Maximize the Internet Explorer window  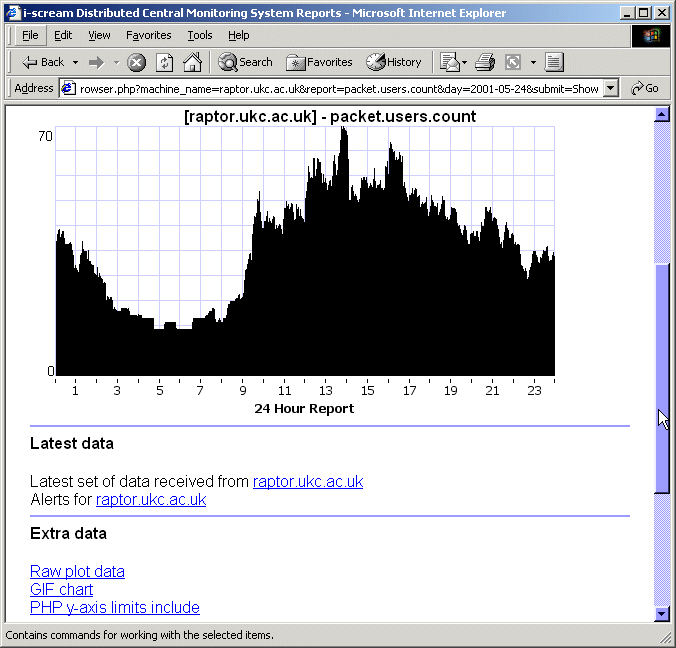(x=643, y=13)
